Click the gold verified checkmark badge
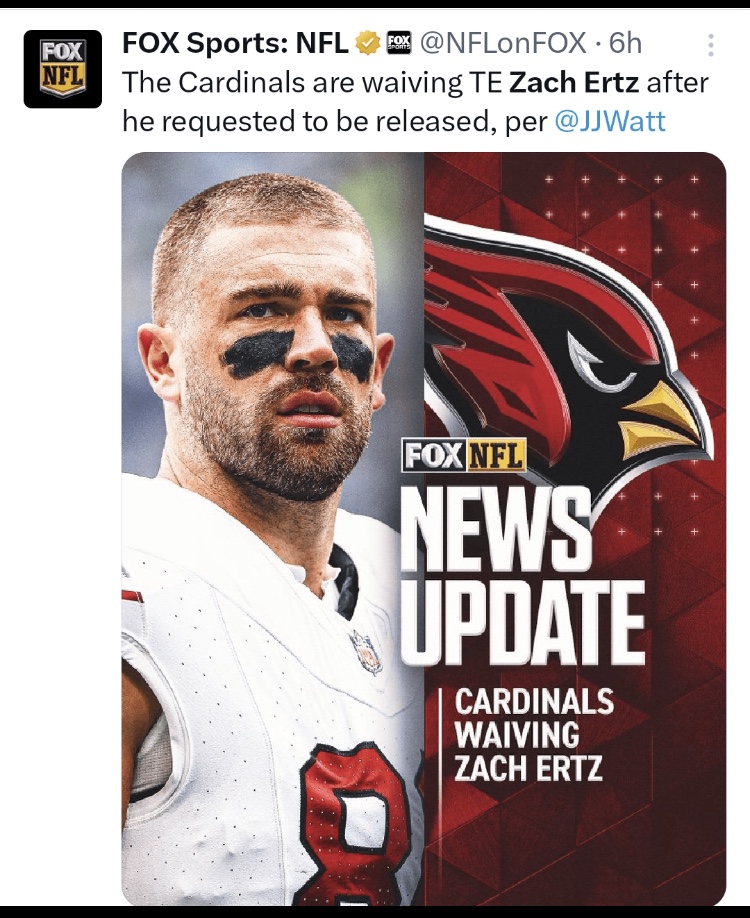Viewport: 750px width, 918px height. 368,43
